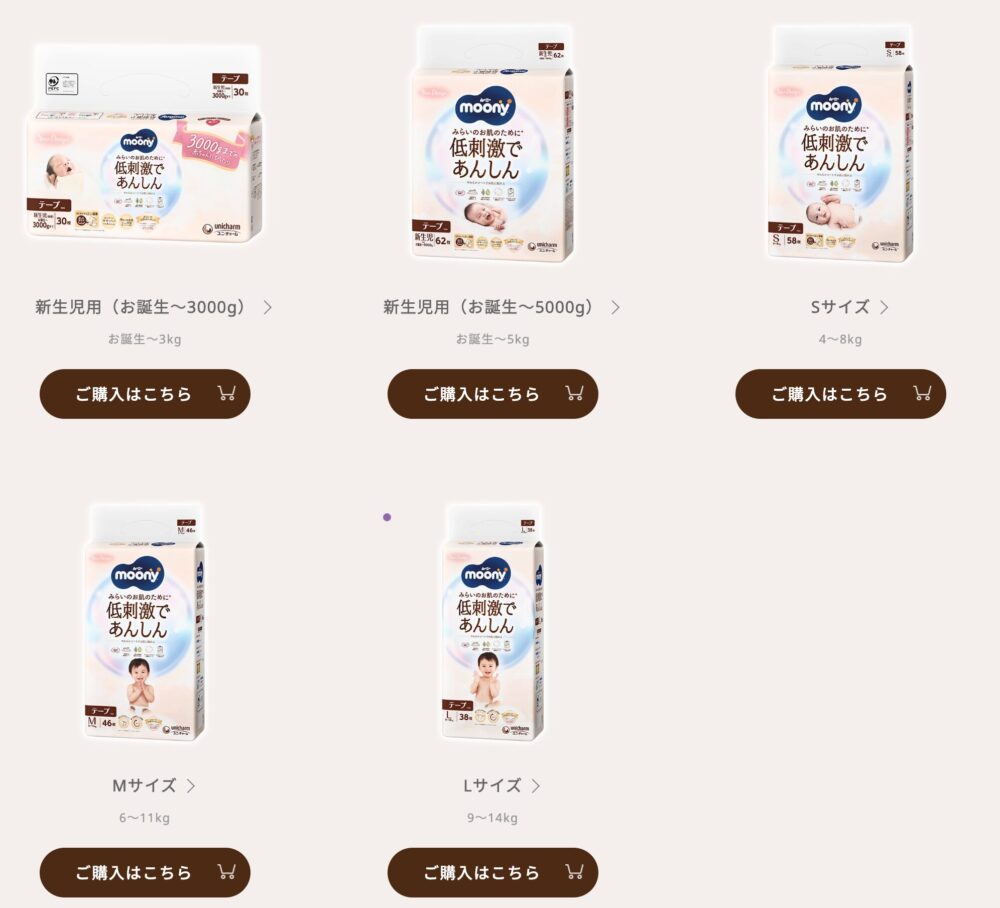Select the Moony Mサイズ 46-count package image
This screenshot has height=908, width=1000.
[144, 622]
